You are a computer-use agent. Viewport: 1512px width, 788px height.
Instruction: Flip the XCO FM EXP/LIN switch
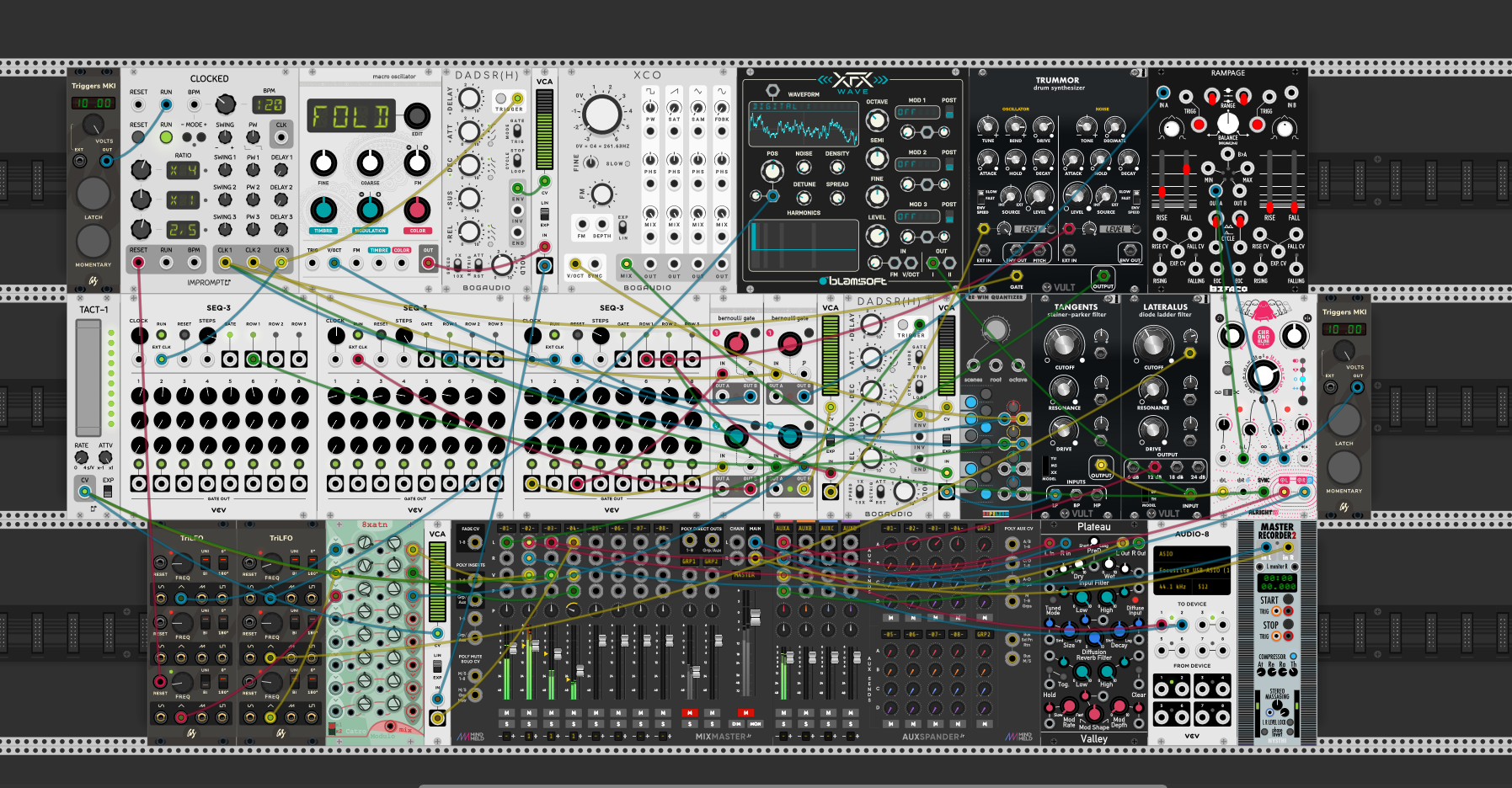click(622, 227)
